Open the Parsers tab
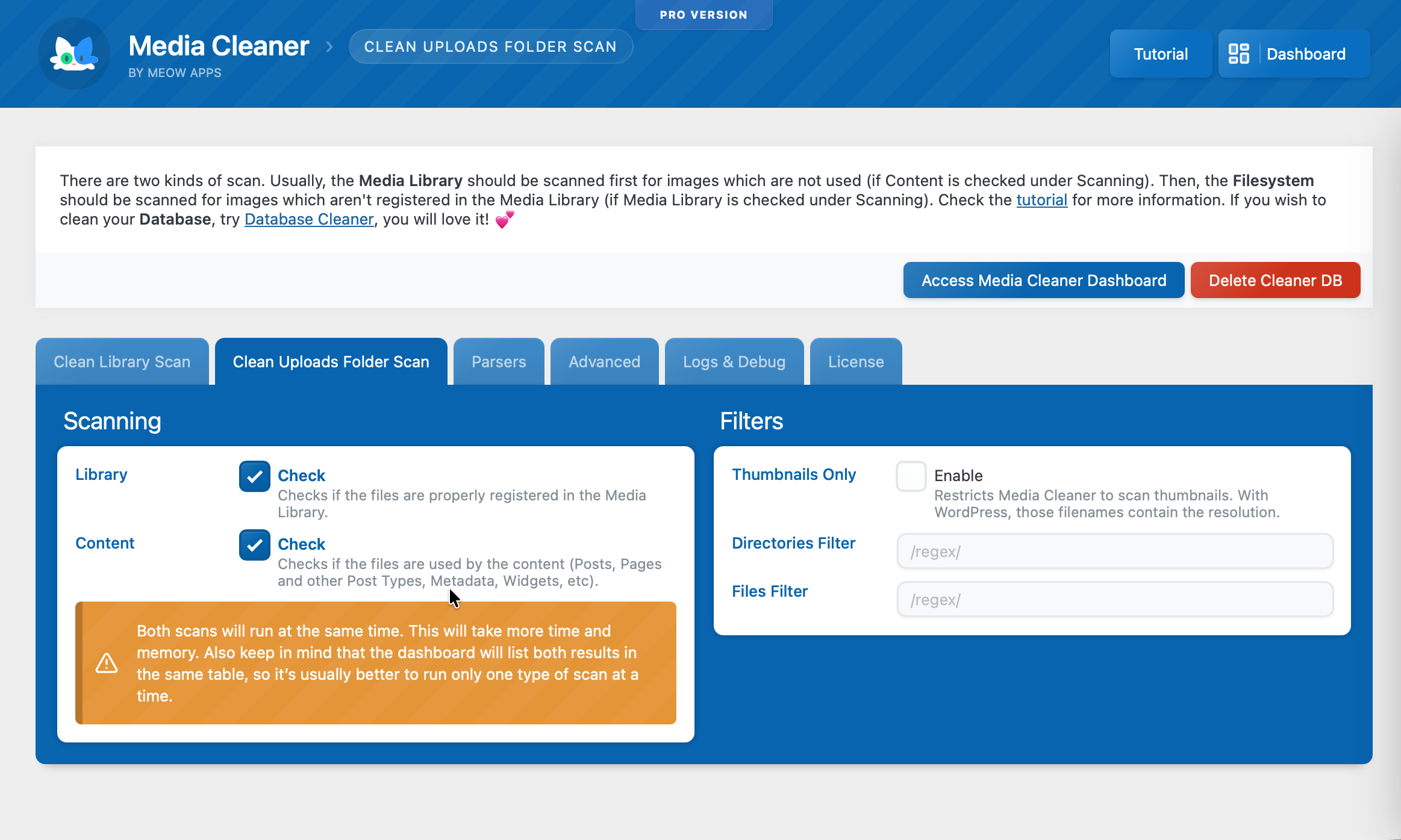Viewport: 1401px width, 840px height. tap(498, 362)
